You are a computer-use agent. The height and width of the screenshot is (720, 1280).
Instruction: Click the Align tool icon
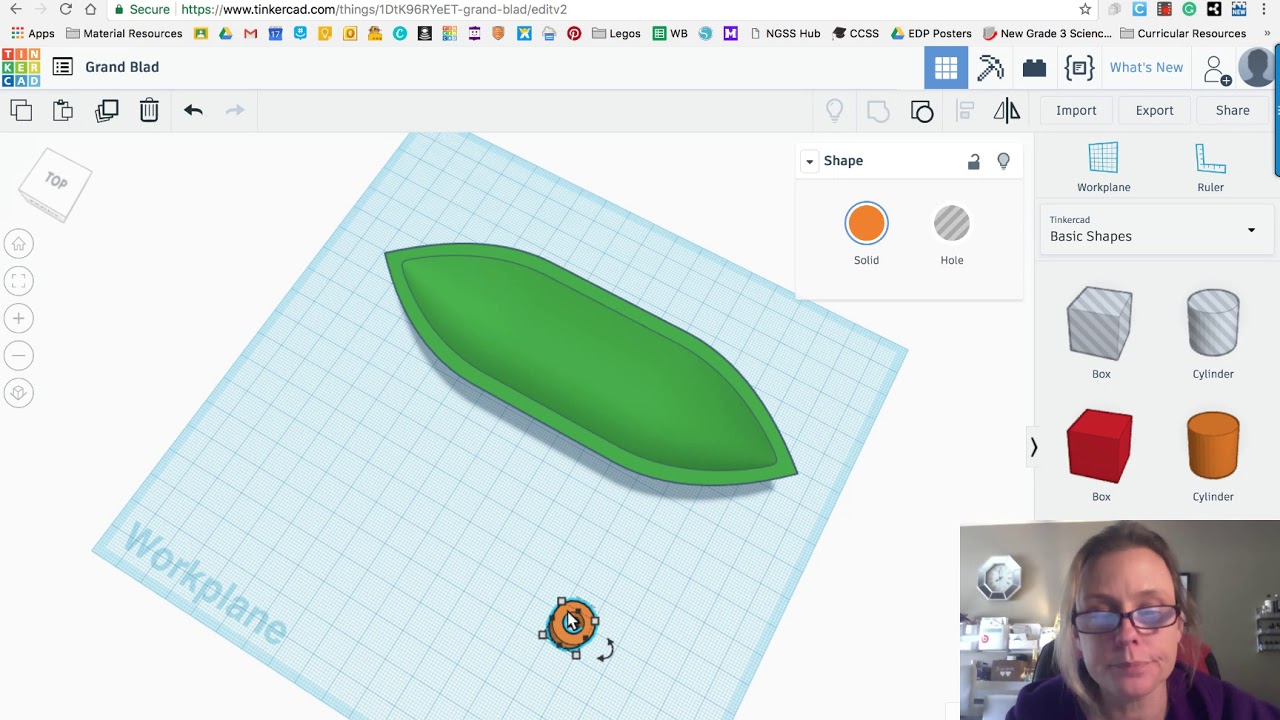pyautogui.click(x=965, y=110)
